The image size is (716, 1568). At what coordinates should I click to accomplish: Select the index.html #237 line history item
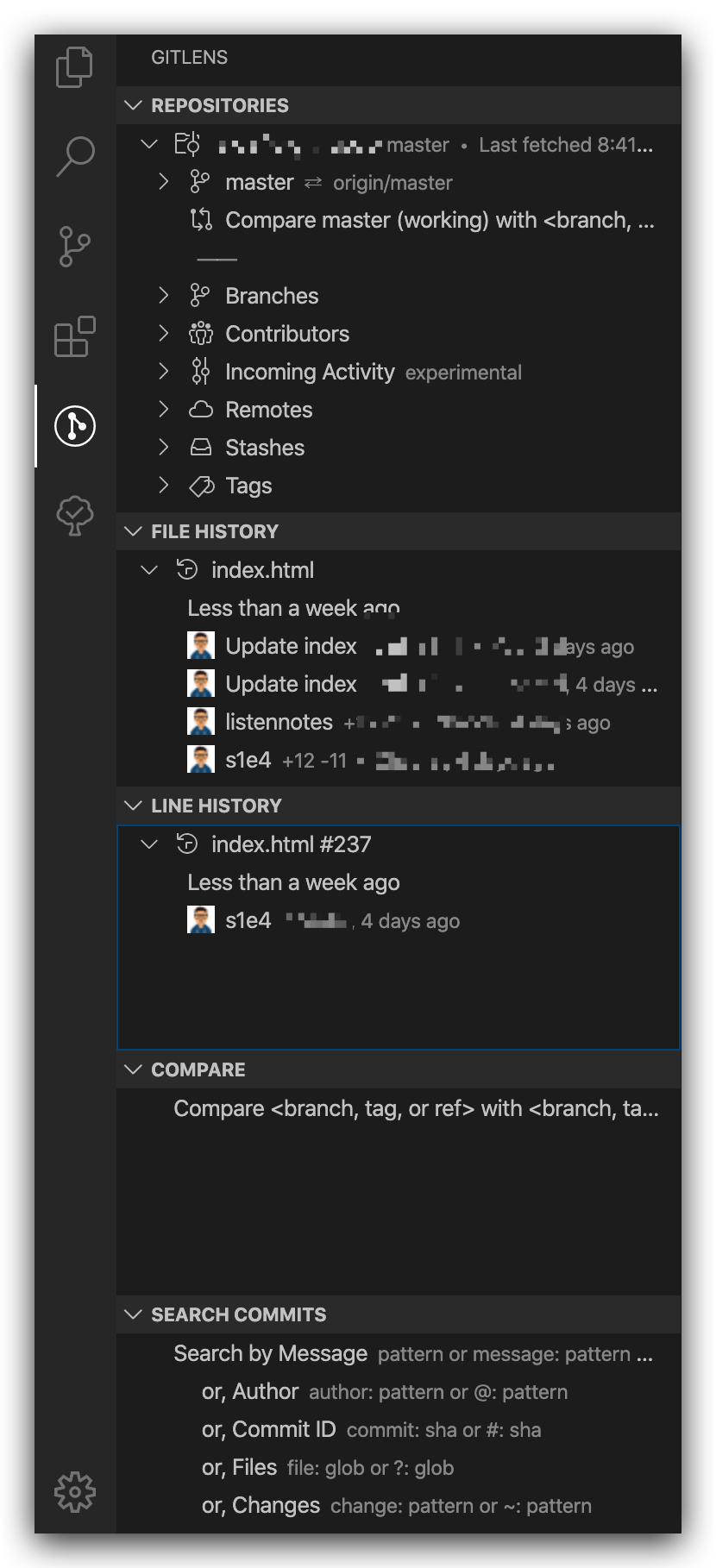click(x=291, y=844)
